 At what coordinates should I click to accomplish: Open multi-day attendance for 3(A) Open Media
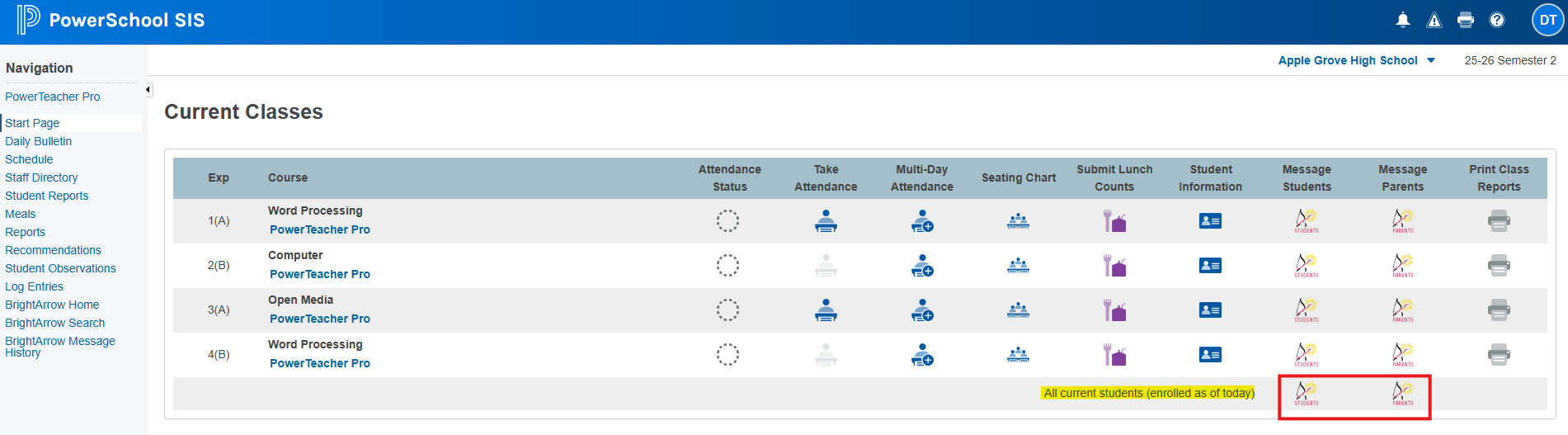click(x=922, y=310)
